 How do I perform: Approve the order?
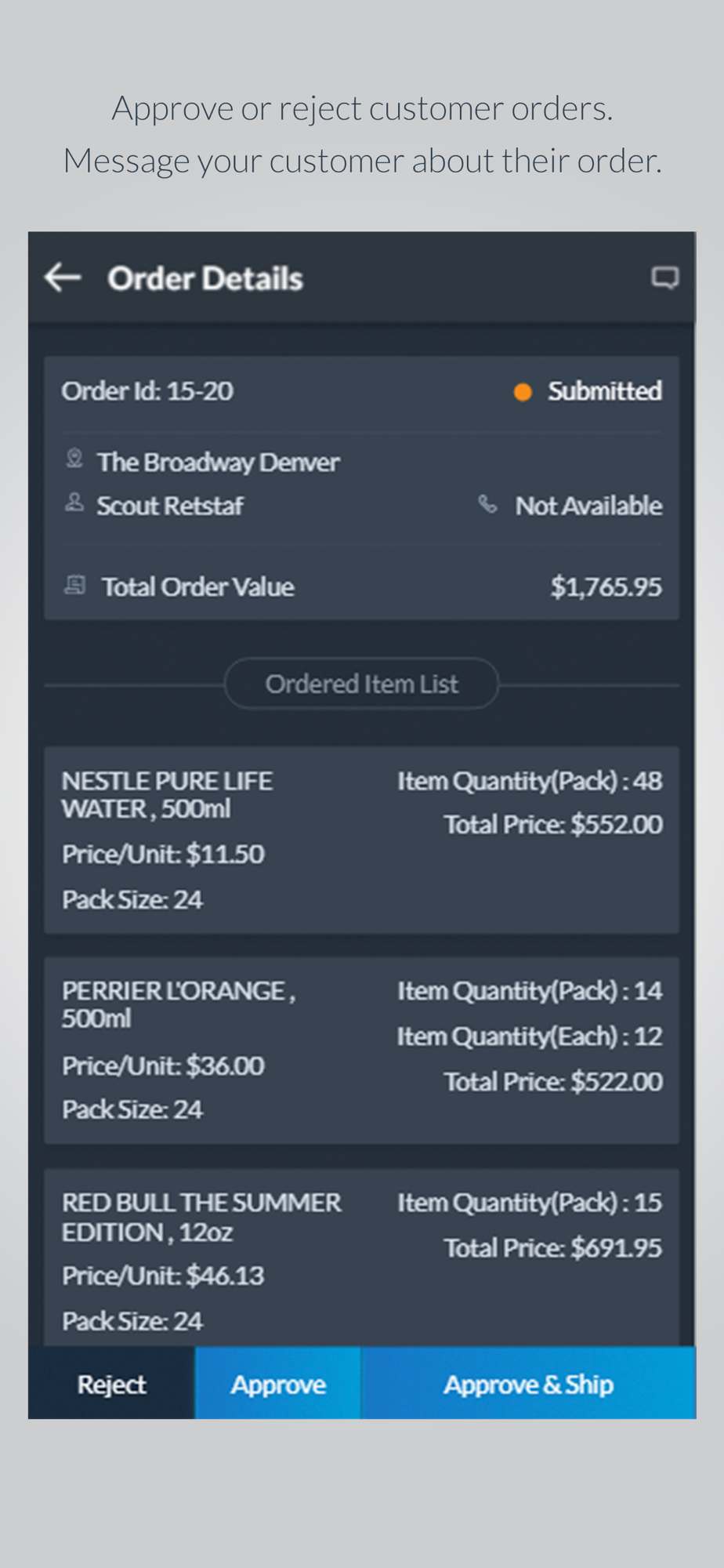tap(278, 1384)
